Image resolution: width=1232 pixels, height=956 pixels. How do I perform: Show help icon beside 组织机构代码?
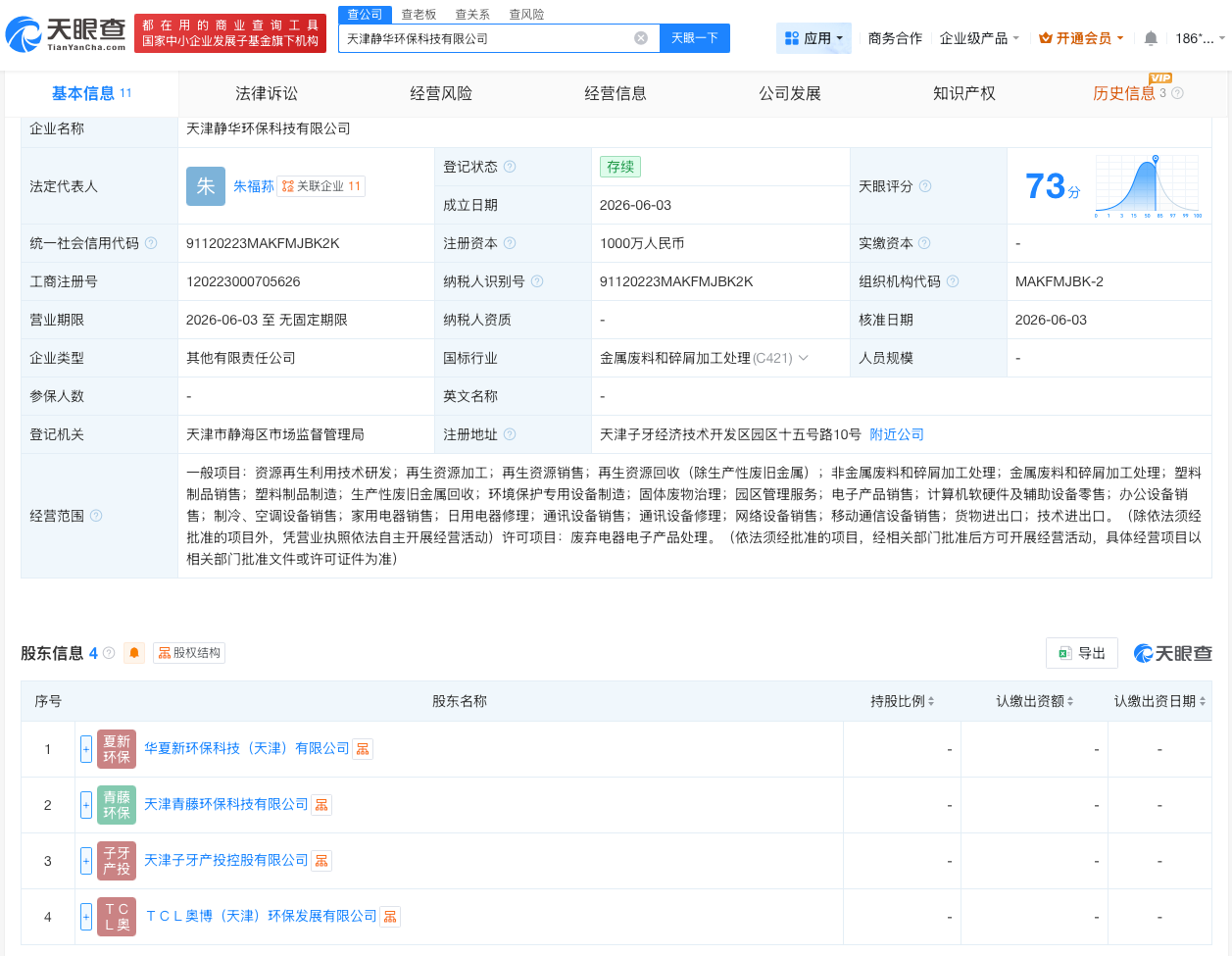(953, 281)
